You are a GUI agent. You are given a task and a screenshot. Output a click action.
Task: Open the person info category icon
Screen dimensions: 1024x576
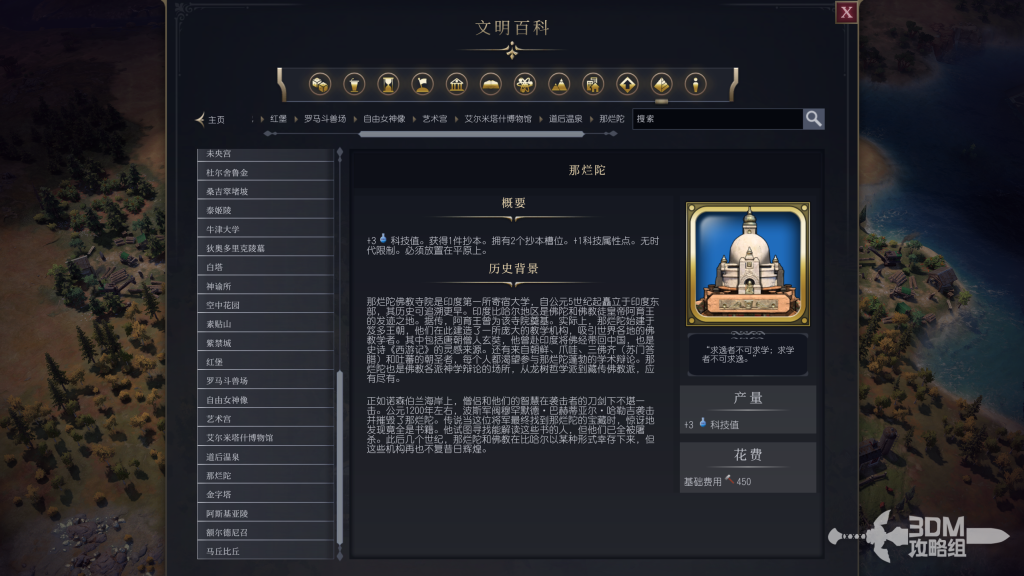pos(696,84)
